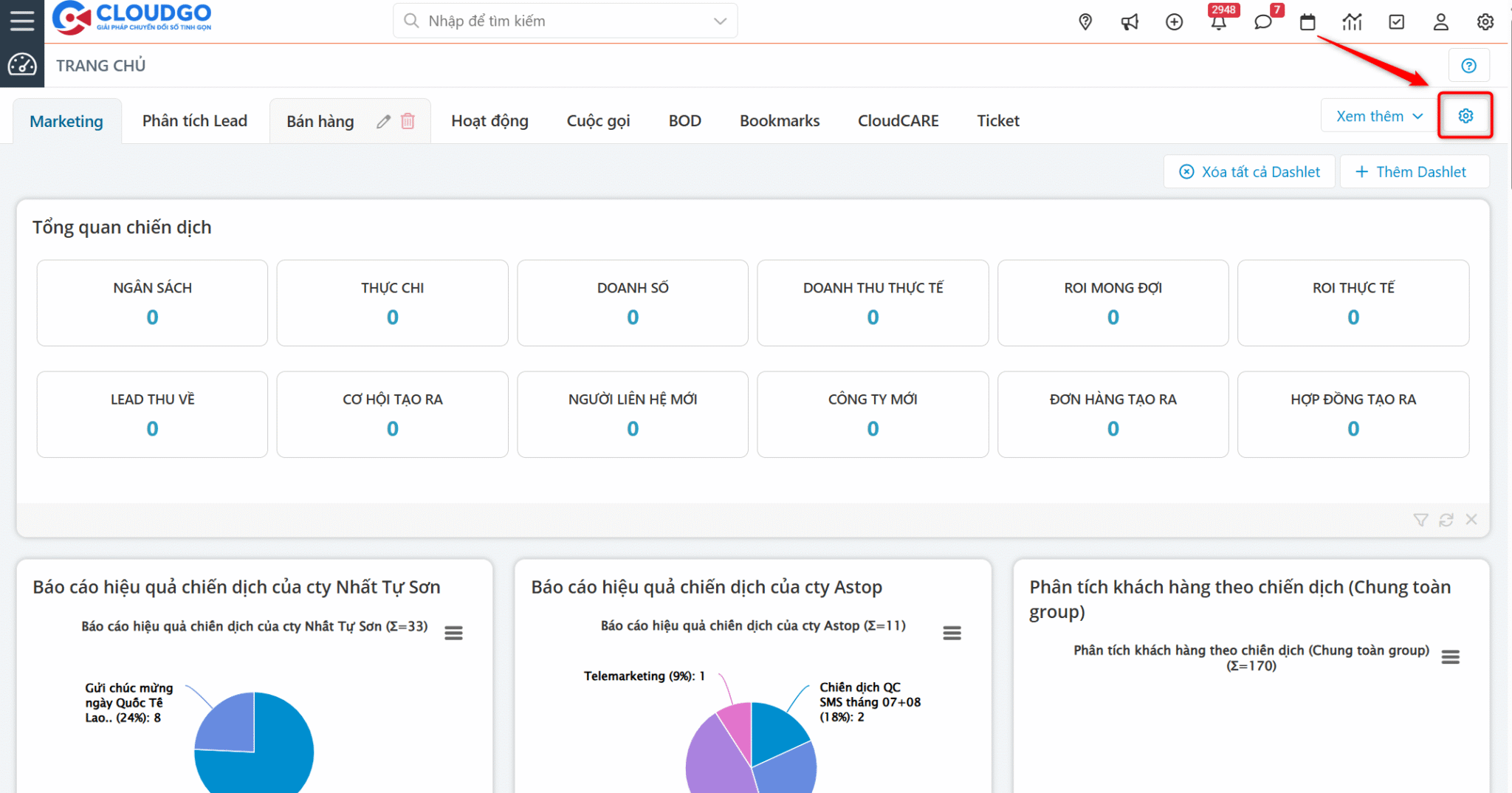Edit the Bán hàng tab with pencil icon
The height and width of the screenshot is (793, 1512).
[383, 121]
